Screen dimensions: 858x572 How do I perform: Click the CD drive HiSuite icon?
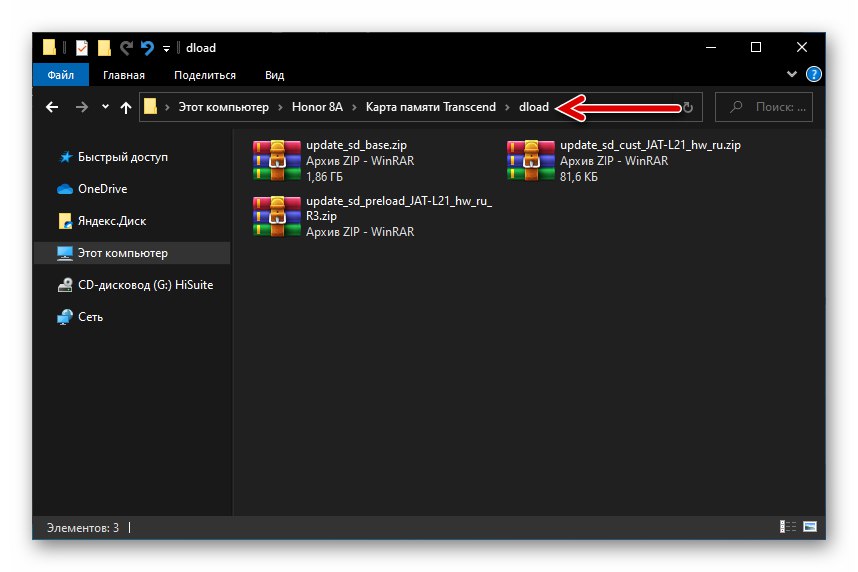(x=65, y=285)
